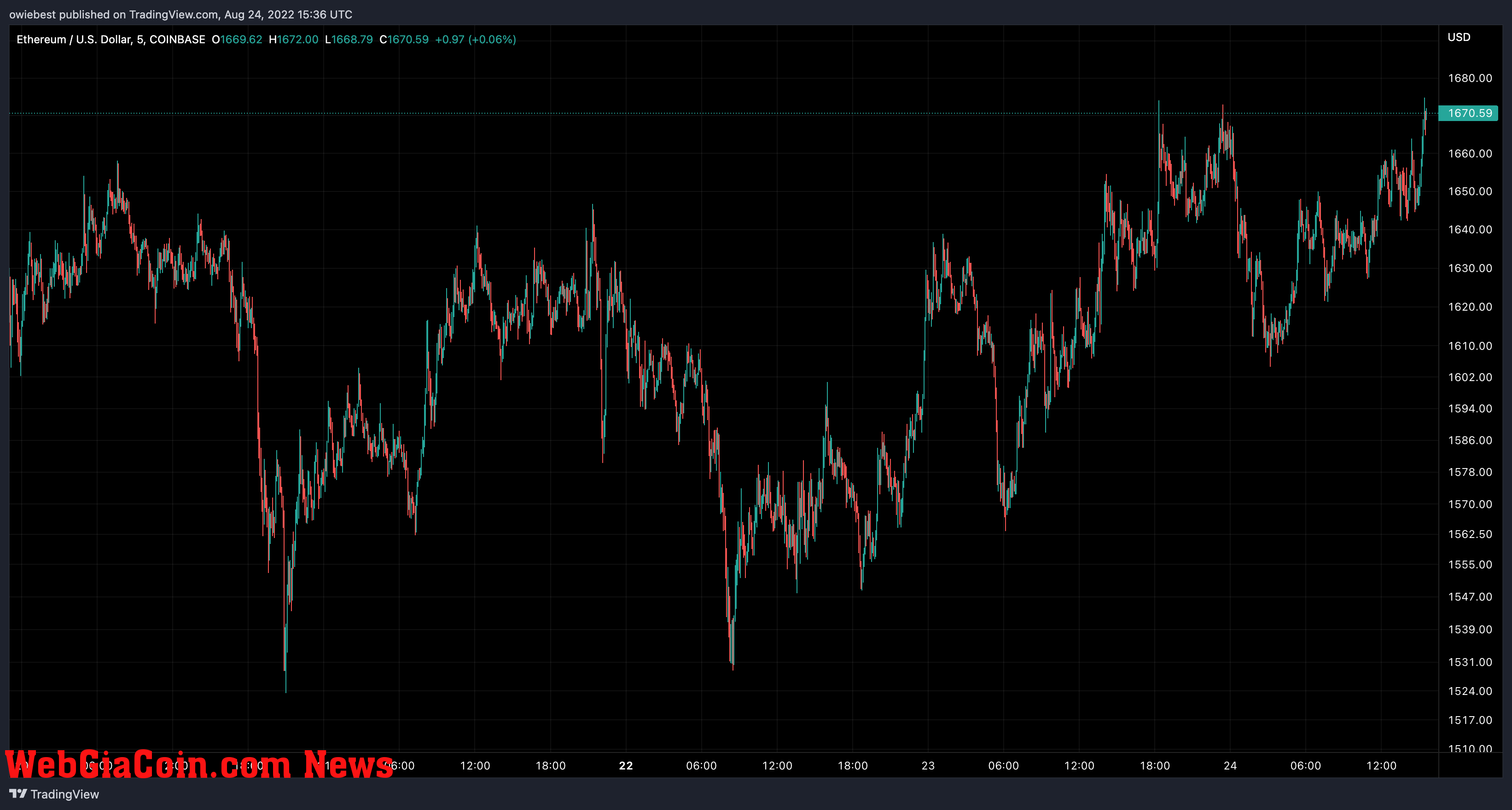1512x810 pixels.
Task: Click the 1610.00 price axis label
Action: pyautogui.click(x=1470, y=346)
